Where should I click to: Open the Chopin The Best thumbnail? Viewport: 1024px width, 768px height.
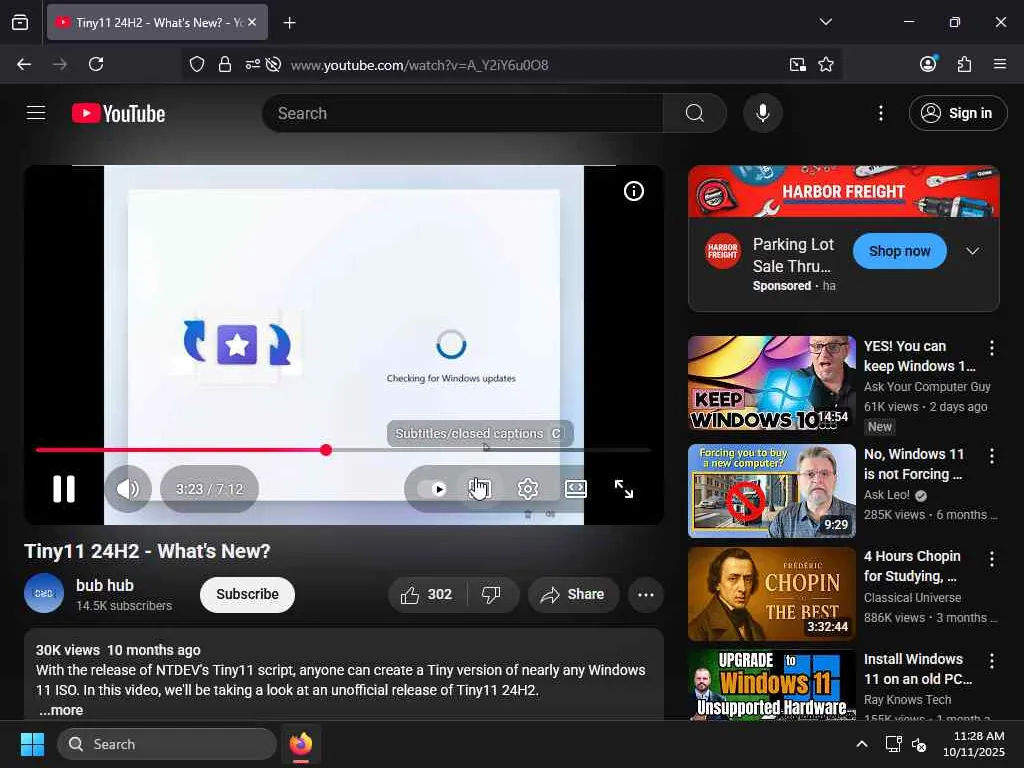pos(771,594)
